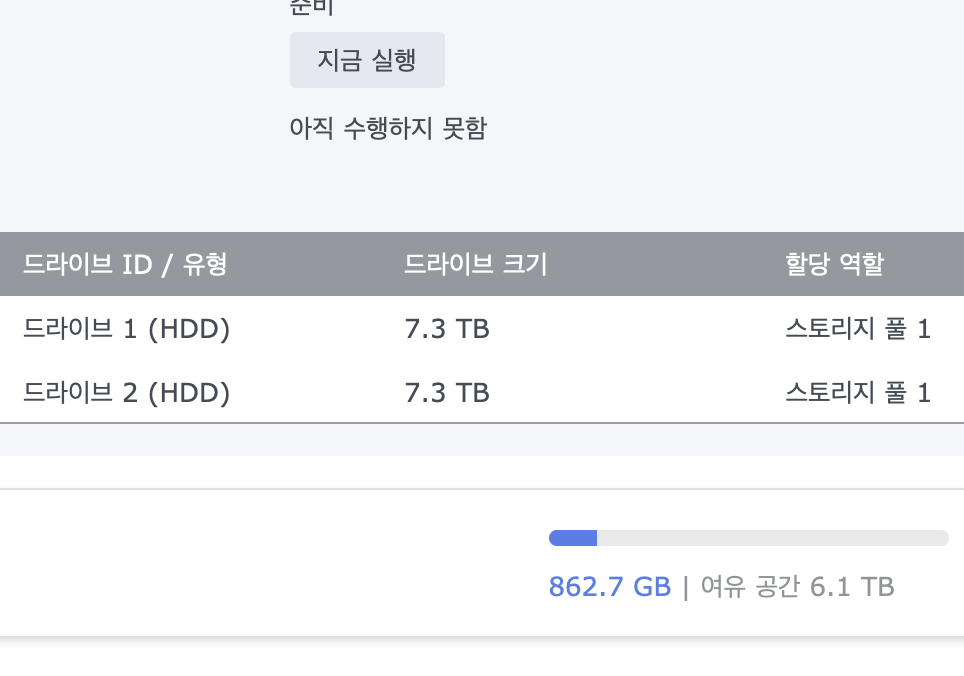Click the 7.3 TB size of 드라이브 2

click(447, 393)
